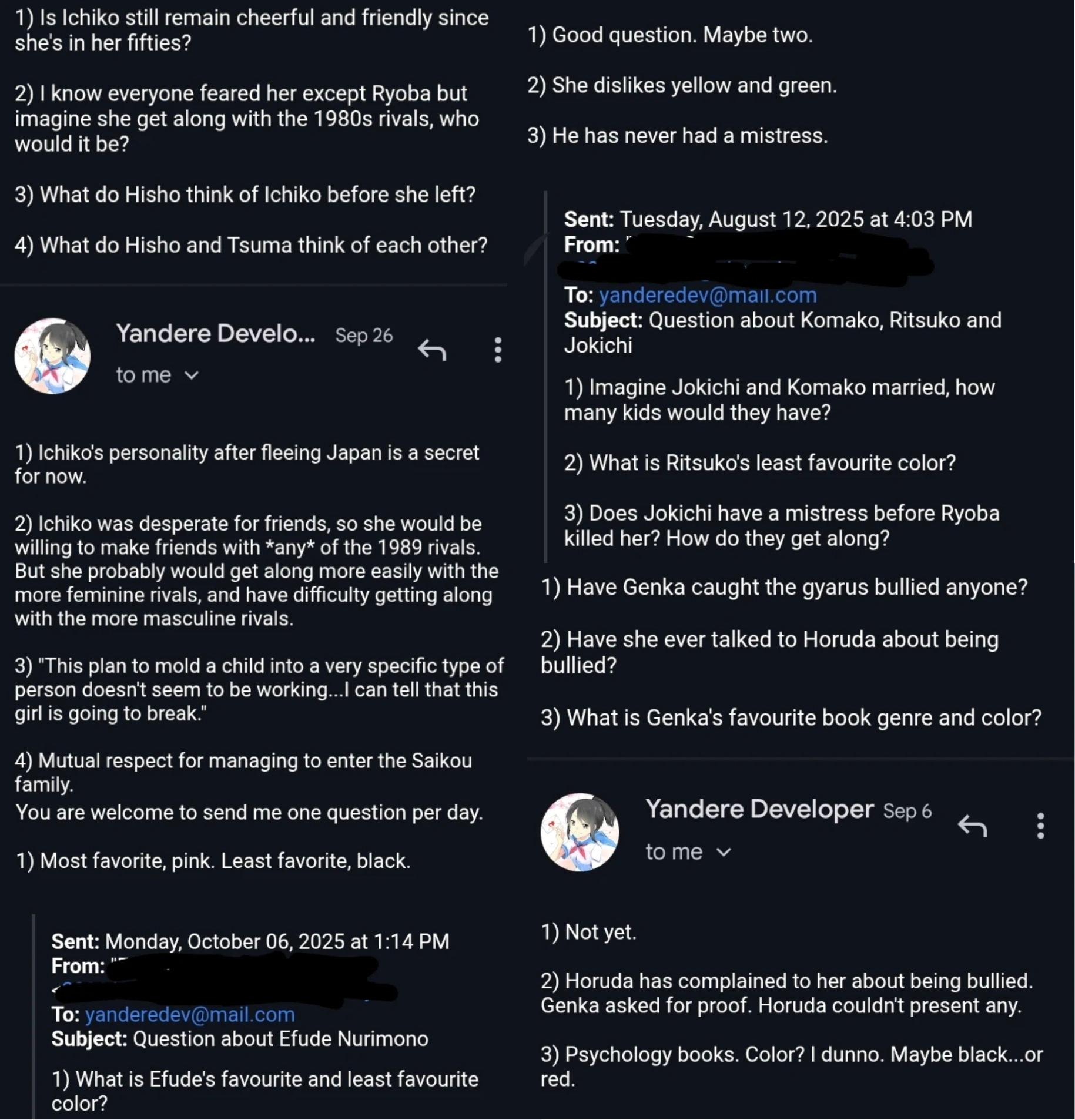Click the full "Yandere Developer" sender name

(x=759, y=809)
